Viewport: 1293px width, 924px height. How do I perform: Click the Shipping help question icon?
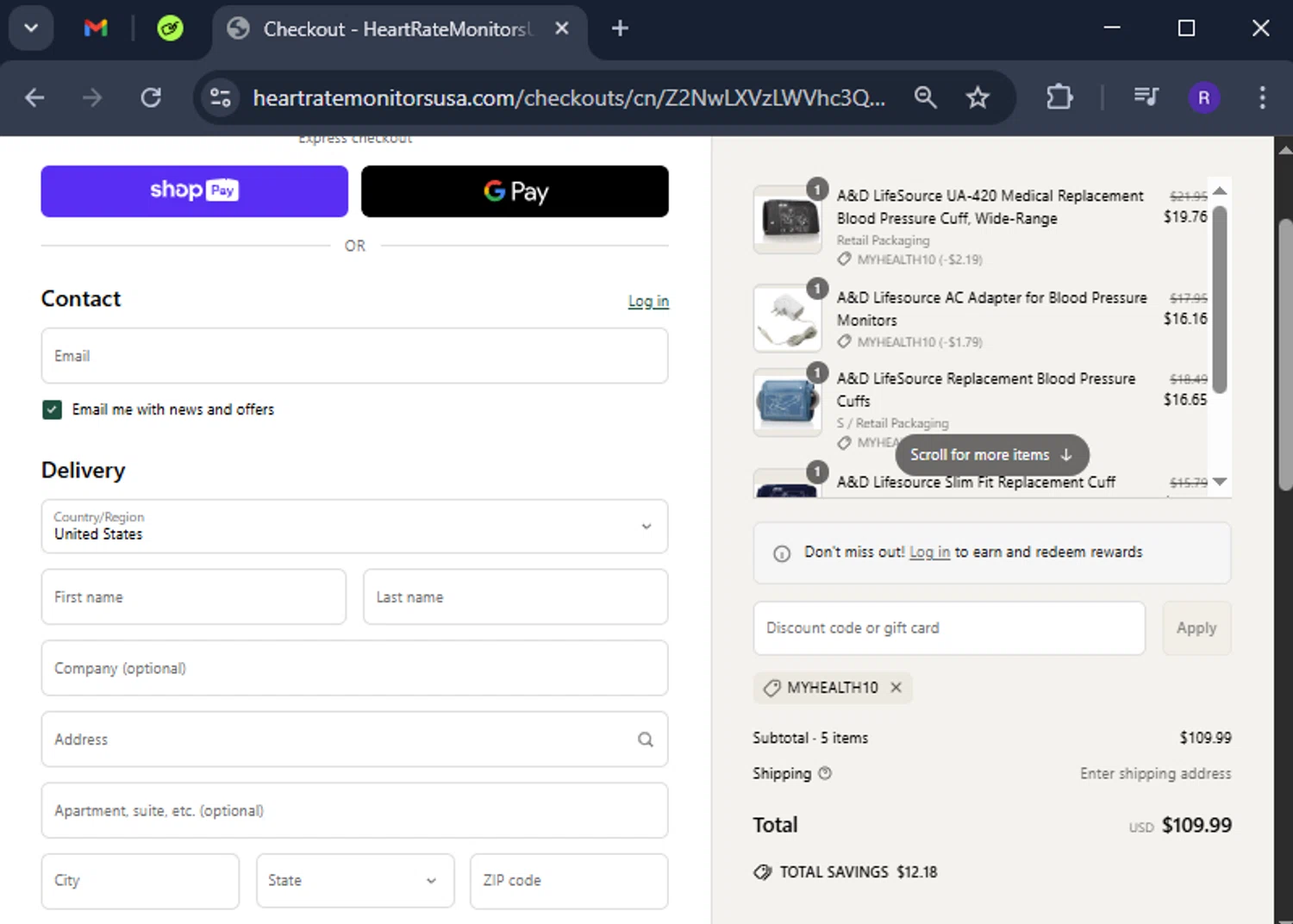point(825,773)
